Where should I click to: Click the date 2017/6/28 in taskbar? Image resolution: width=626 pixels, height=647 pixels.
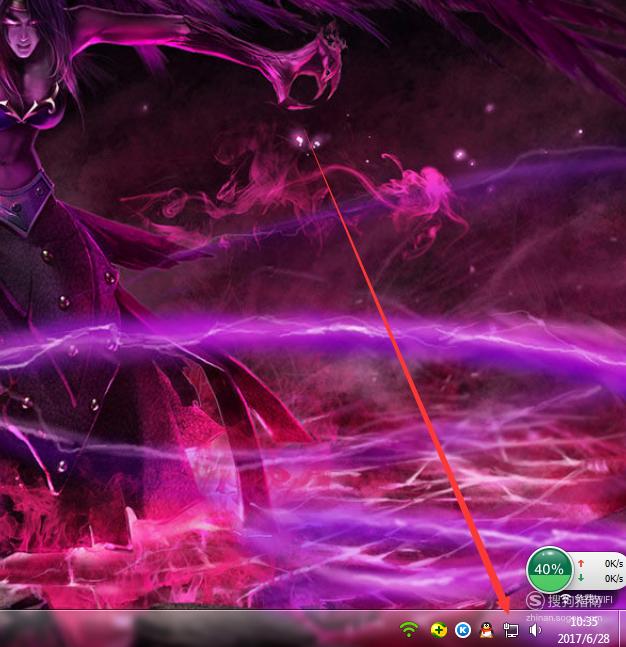(x=583, y=639)
